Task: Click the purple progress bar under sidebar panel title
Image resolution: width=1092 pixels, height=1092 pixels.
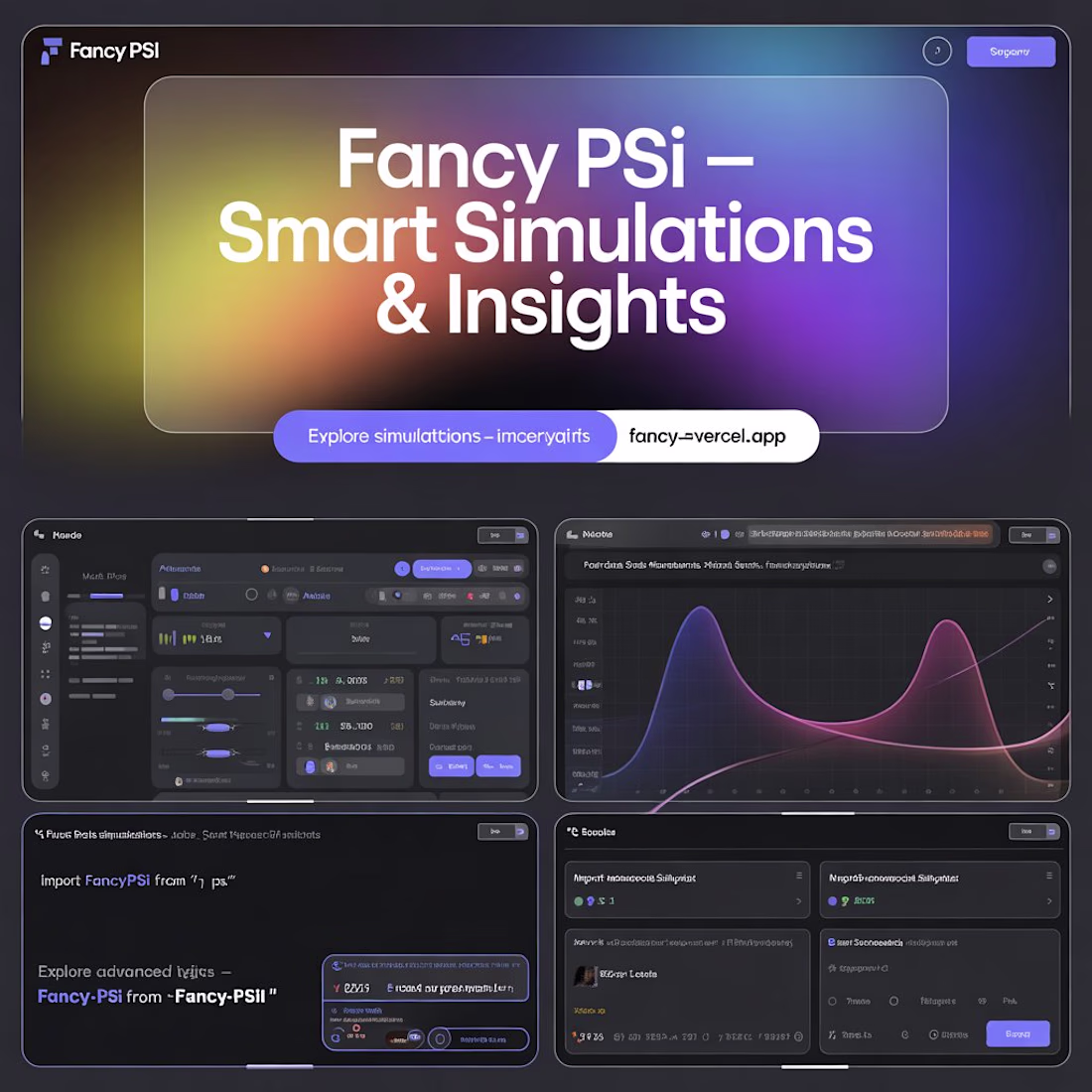Action: tap(106, 596)
